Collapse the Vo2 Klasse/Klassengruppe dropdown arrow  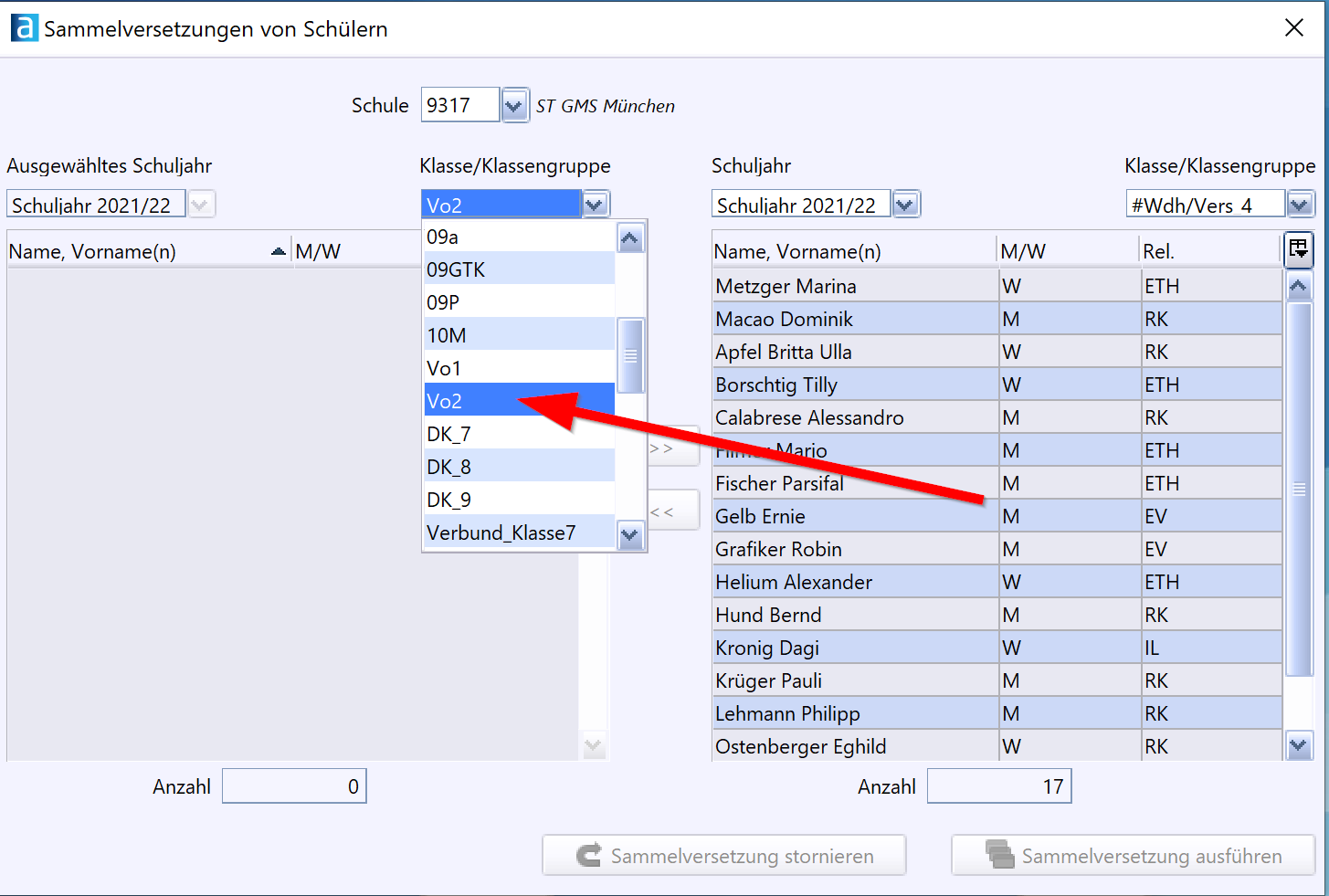coord(595,205)
